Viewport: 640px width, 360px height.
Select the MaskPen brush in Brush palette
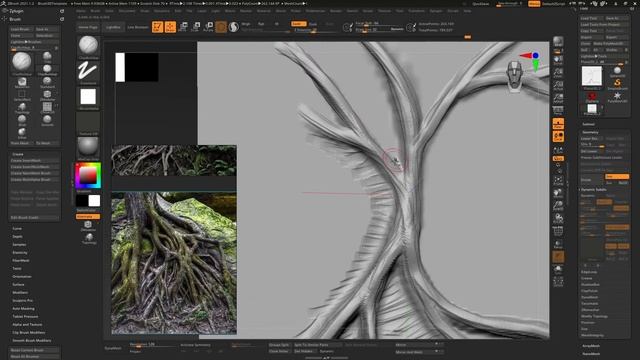click(22, 82)
